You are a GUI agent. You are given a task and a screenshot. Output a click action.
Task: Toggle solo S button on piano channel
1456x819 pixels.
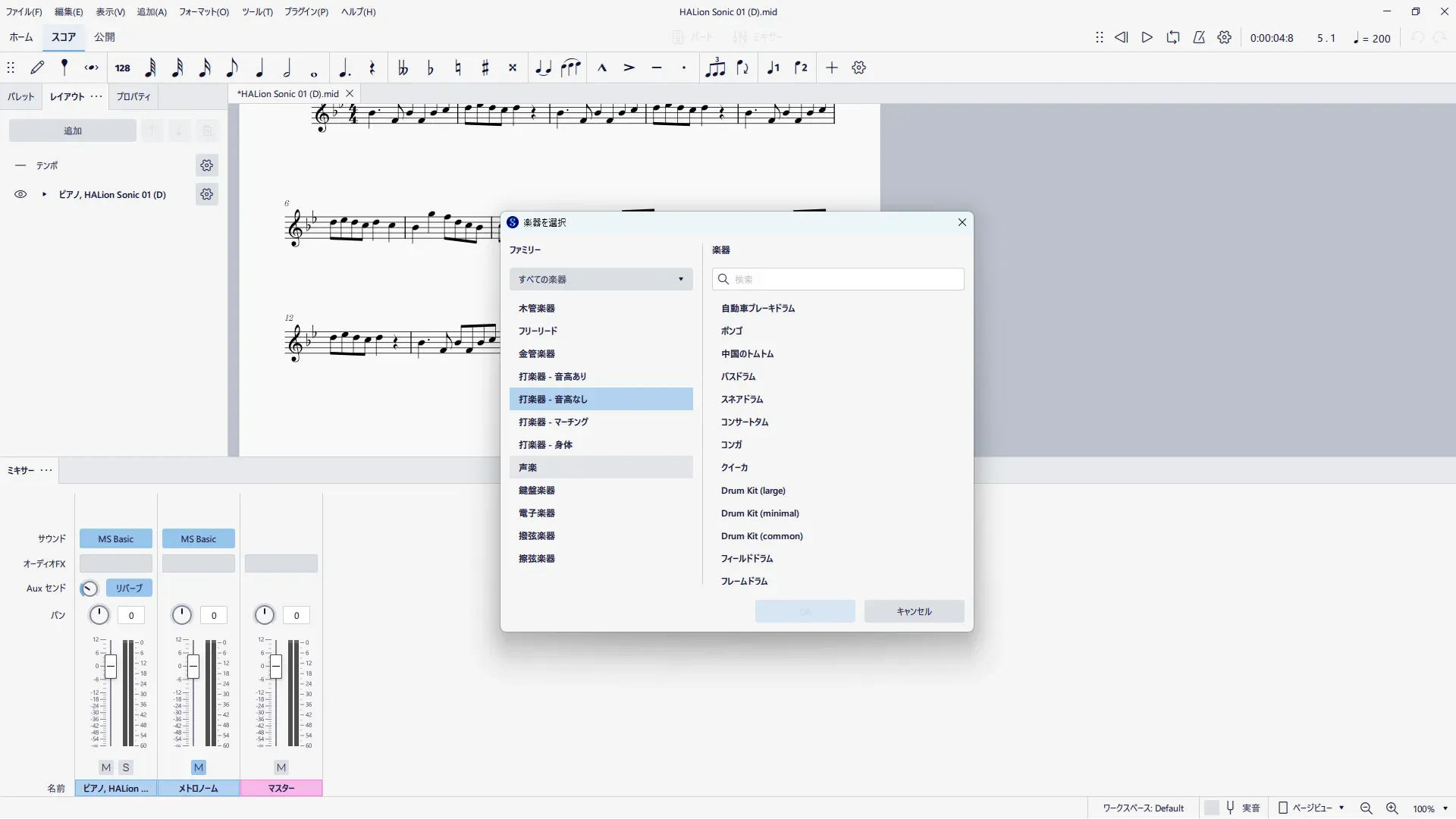(x=126, y=767)
